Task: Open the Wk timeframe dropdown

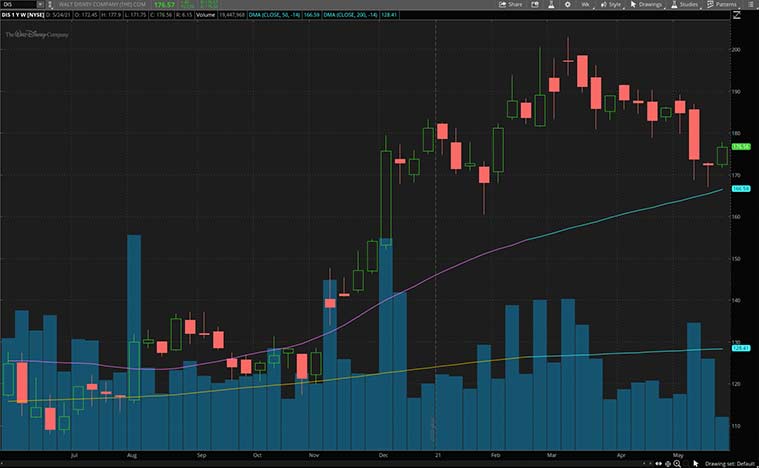Action: coord(586,4)
